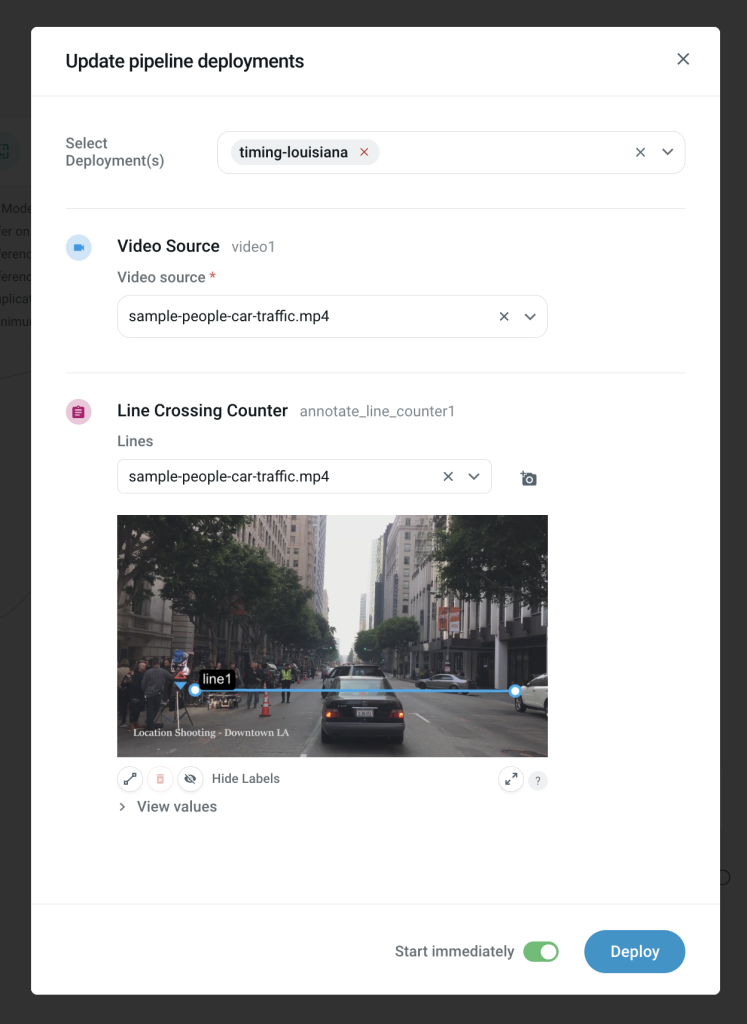Click the line1 label
747x1024 pixels.
pos(217,679)
